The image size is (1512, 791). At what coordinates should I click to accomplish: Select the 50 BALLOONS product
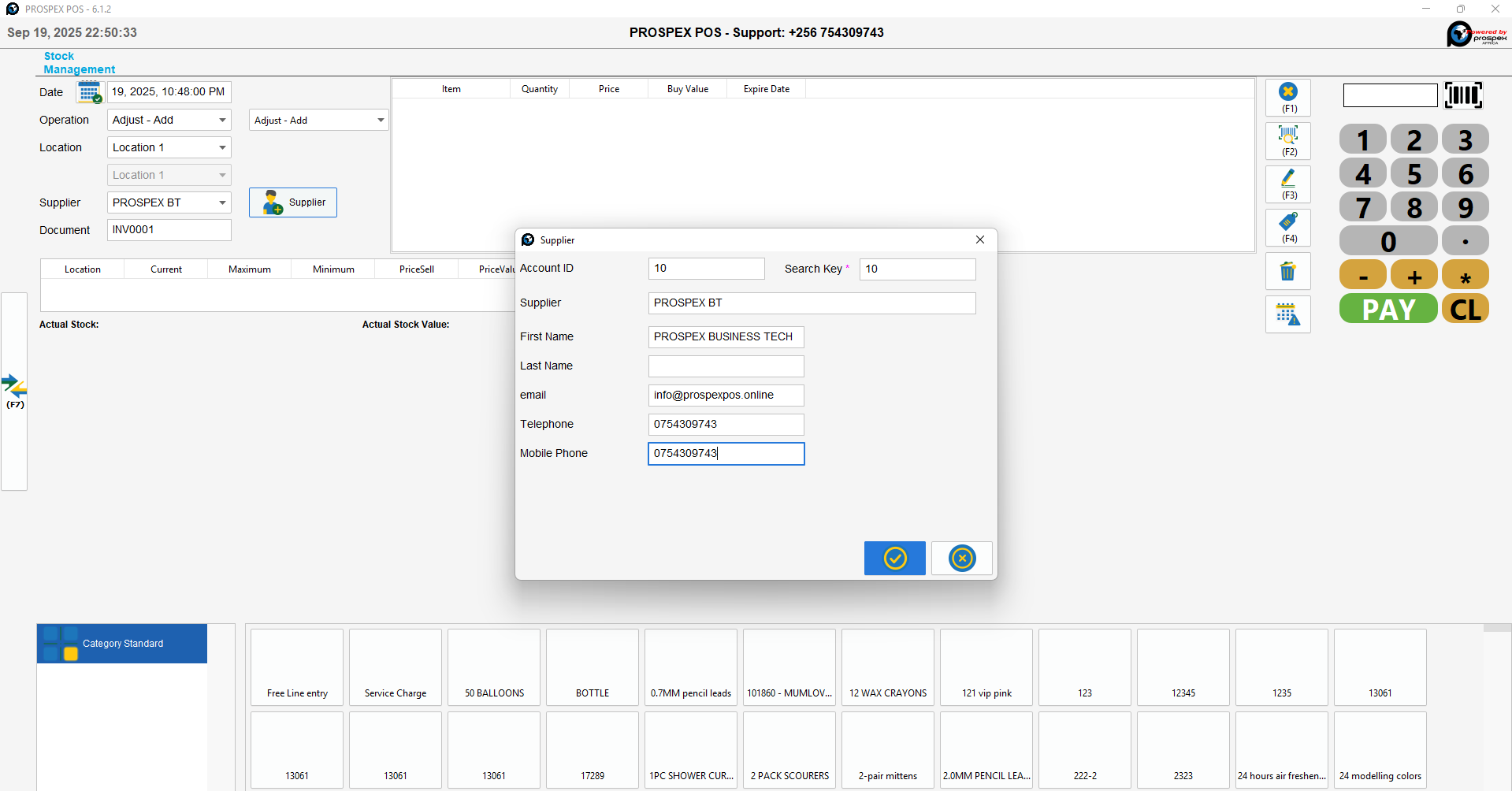[x=494, y=667]
